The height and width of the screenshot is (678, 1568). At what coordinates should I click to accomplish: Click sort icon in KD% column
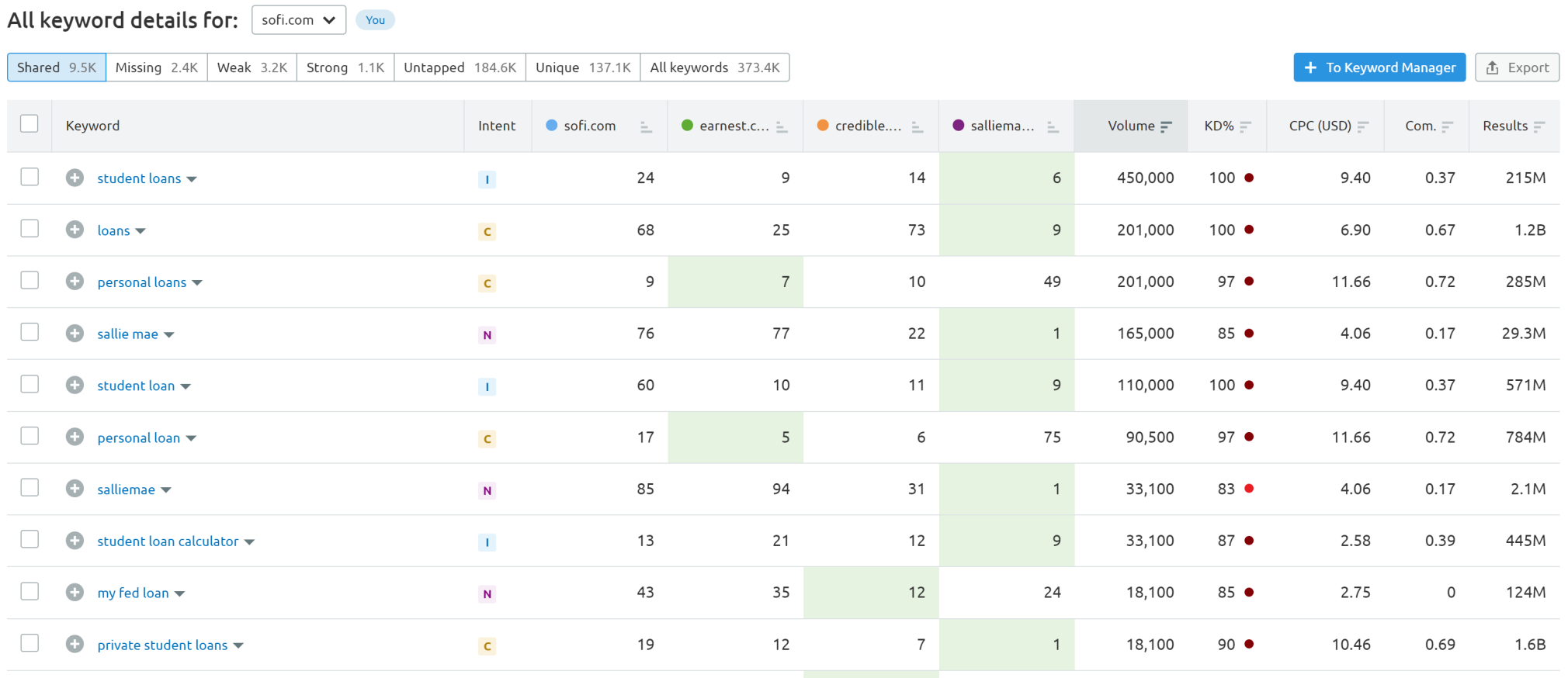click(1246, 126)
